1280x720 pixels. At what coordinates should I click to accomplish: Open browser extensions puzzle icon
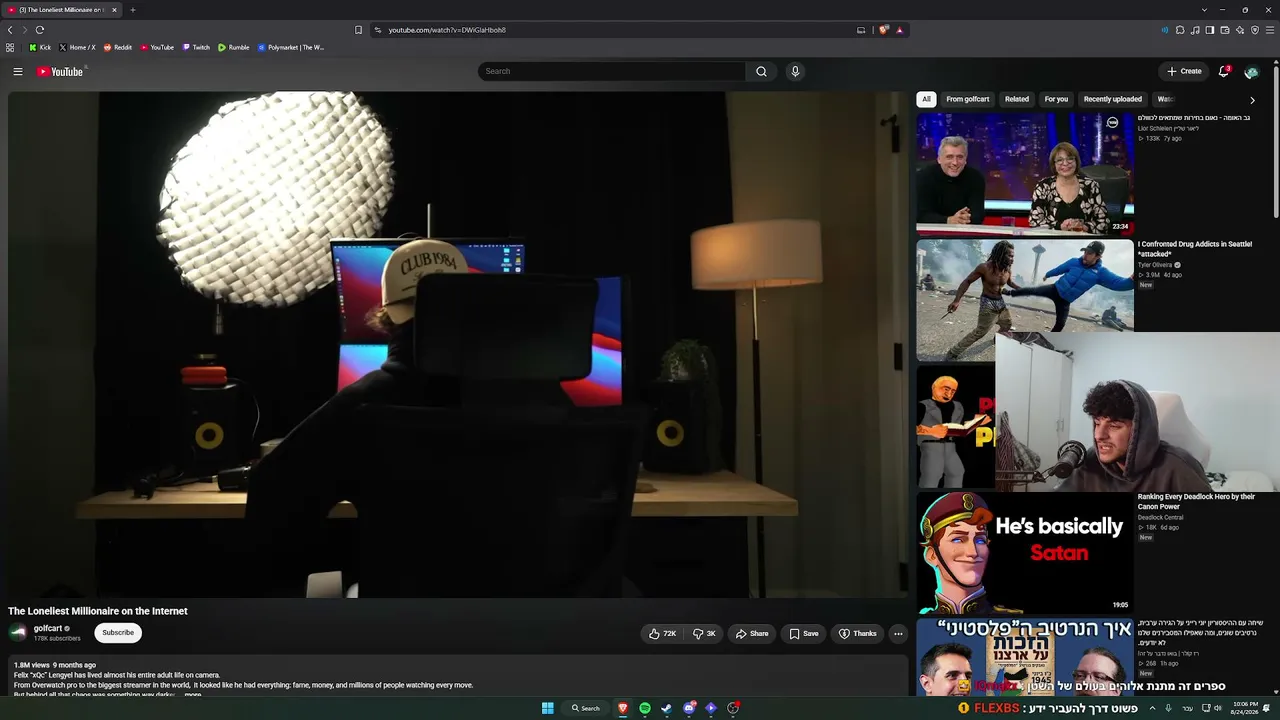click(1180, 30)
